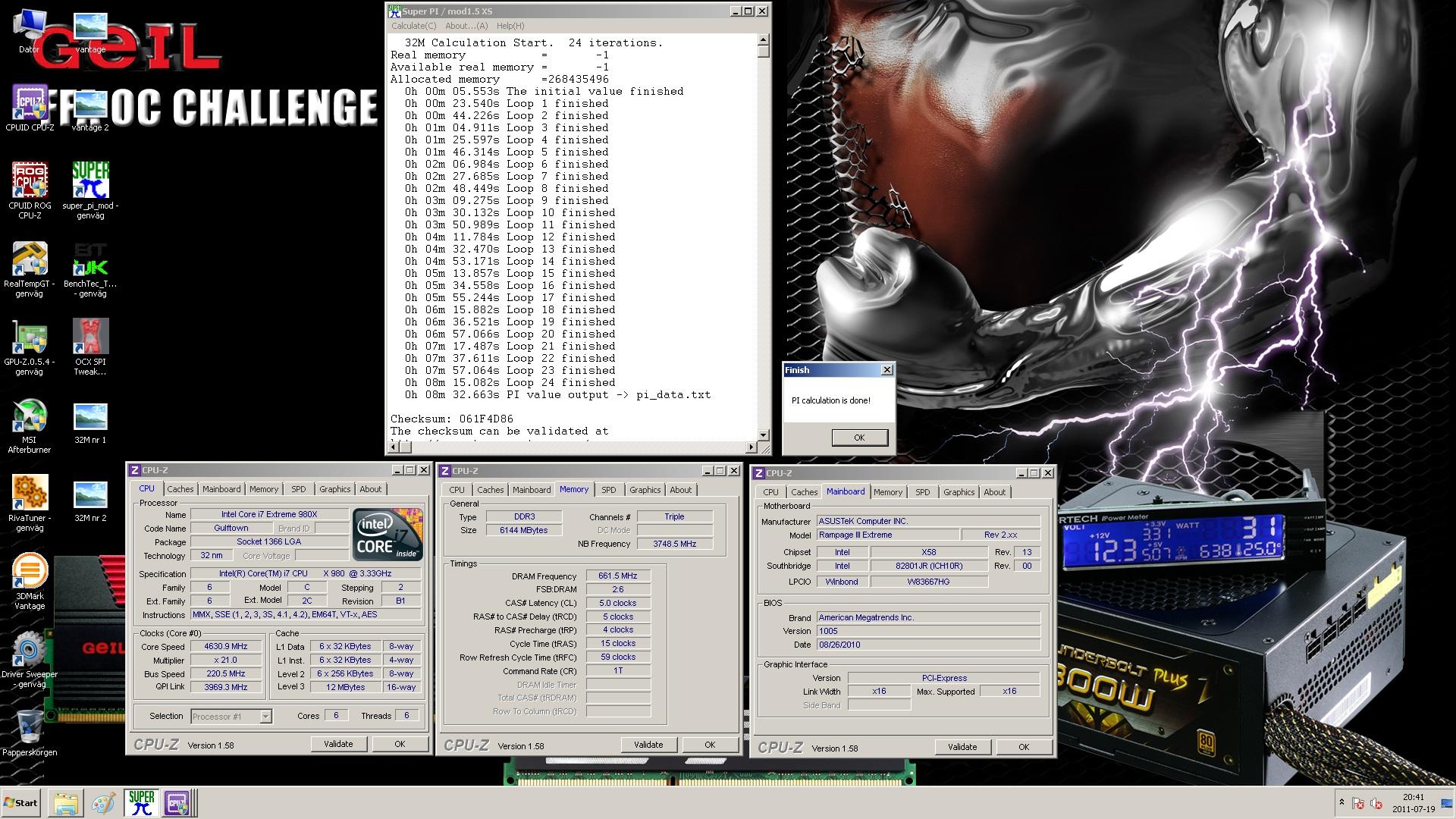
Task: Select Graphics tab in Memory CPU-Z window
Action: tap(645, 490)
